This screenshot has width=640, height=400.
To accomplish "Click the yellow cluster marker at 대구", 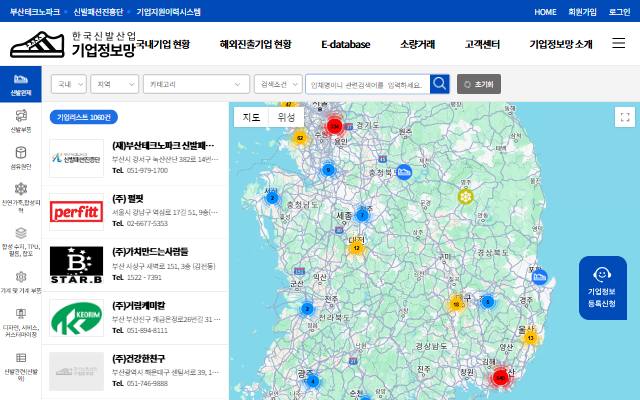I will pos(456,304).
